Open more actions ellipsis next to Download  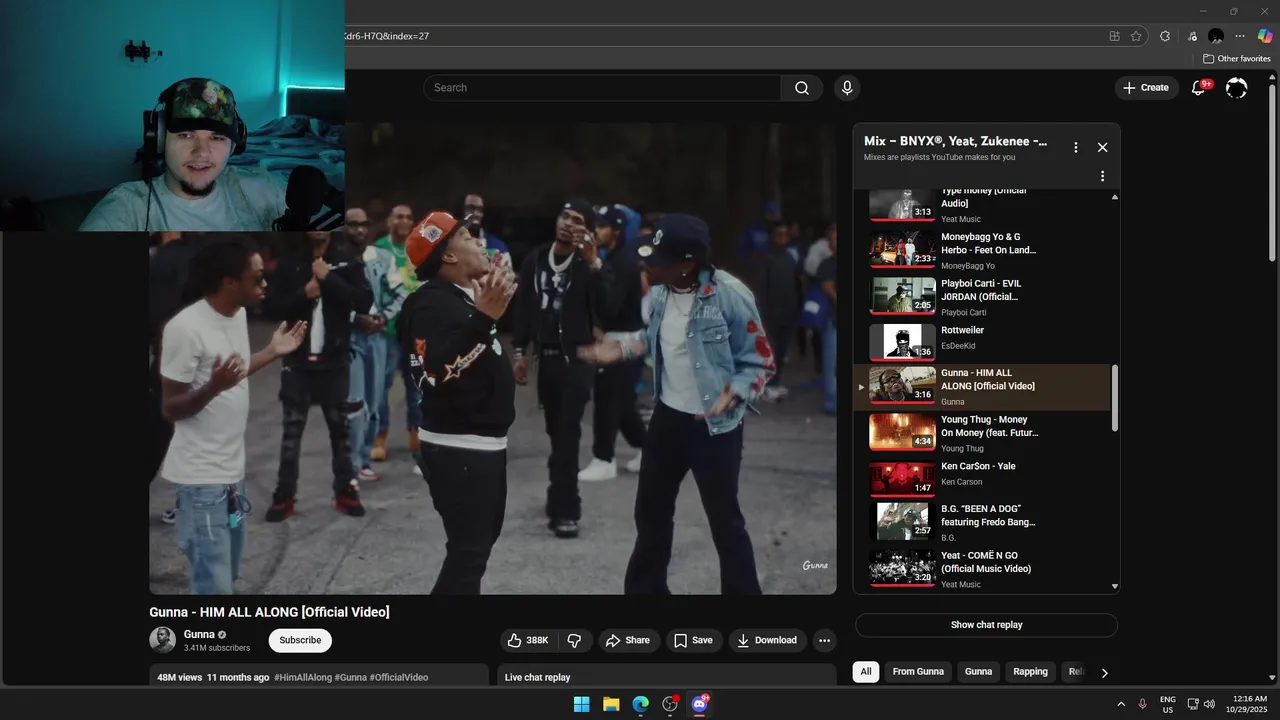point(824,640)
